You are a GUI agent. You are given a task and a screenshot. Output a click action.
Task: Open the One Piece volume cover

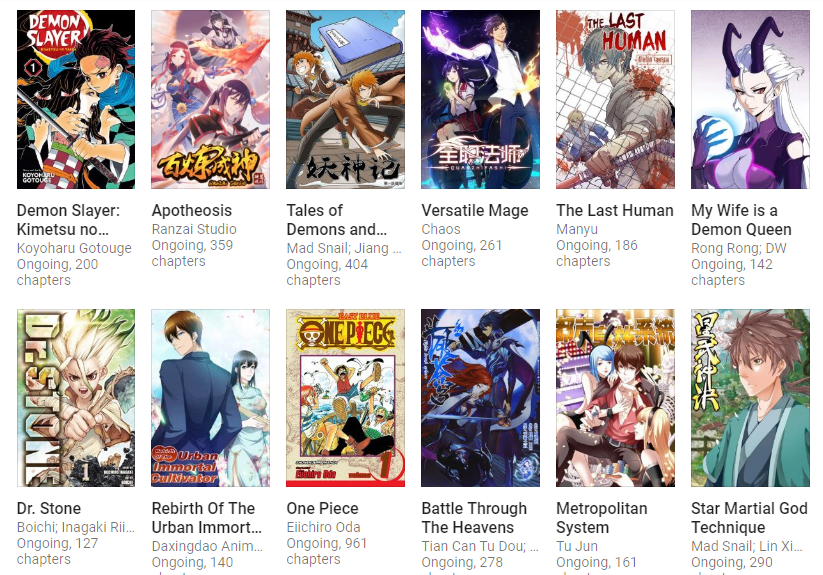click(345, 398)
